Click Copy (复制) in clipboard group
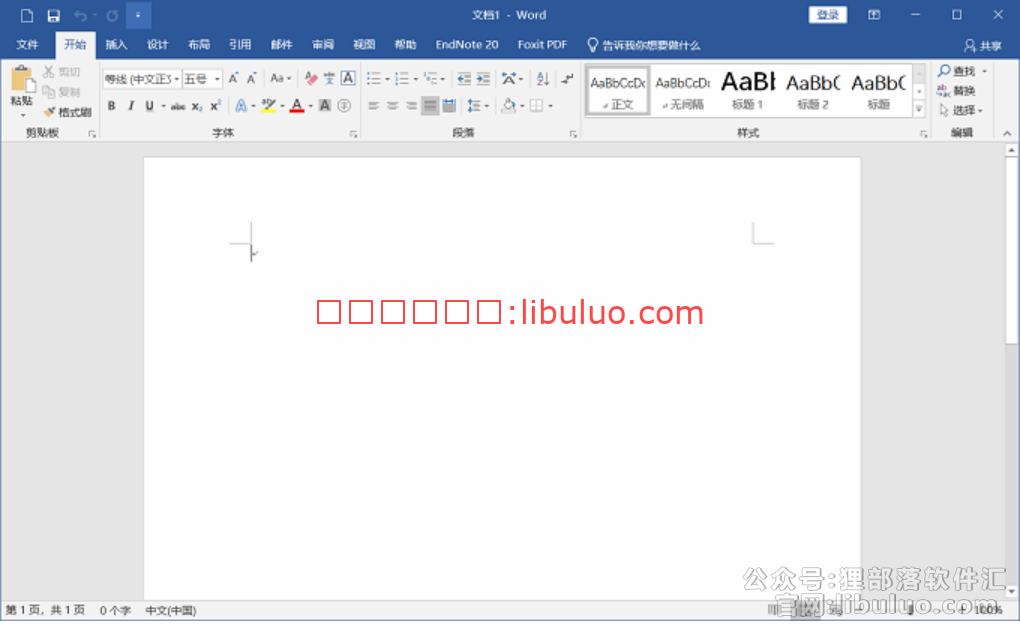 pos(62,92)
